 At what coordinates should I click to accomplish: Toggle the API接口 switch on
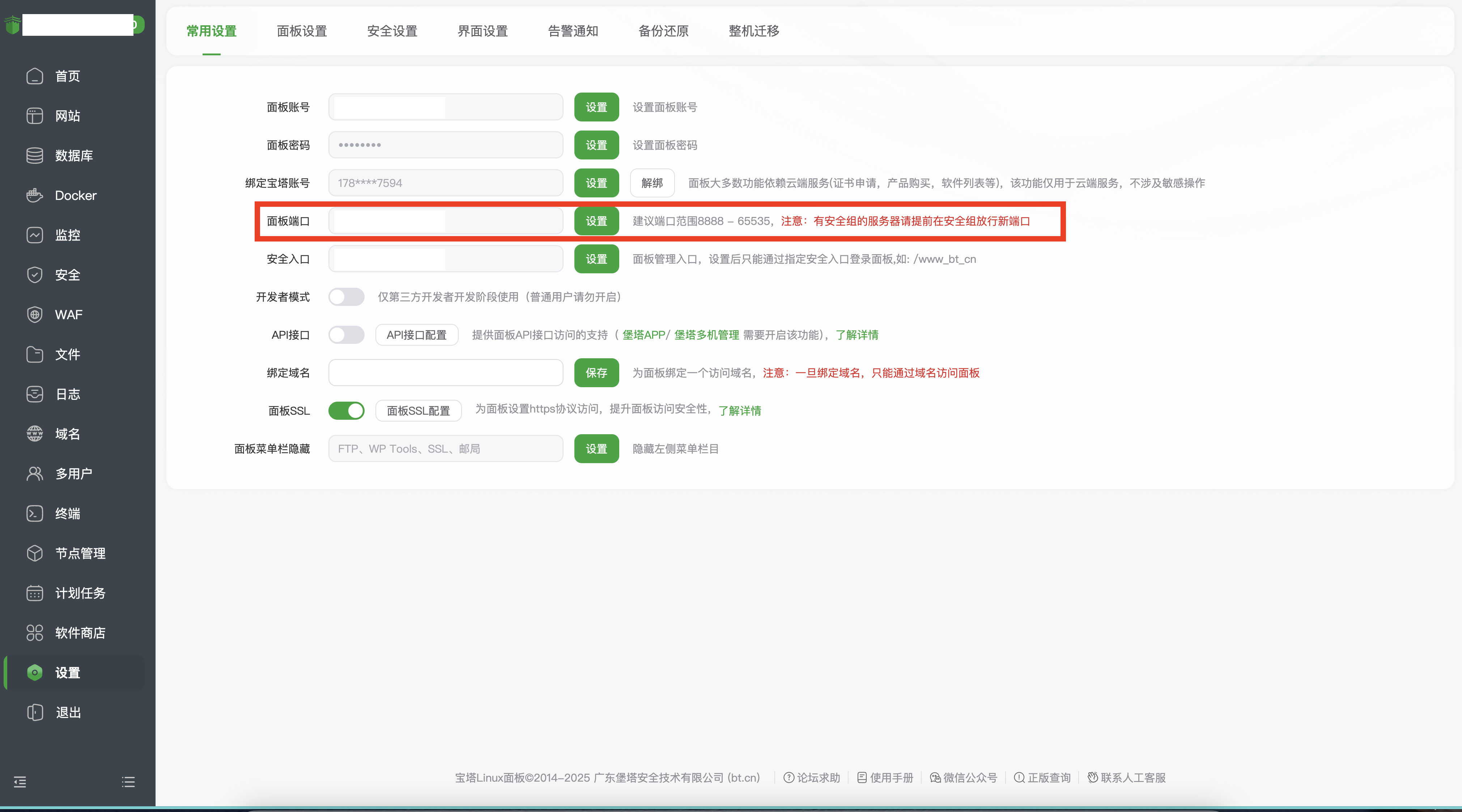coord(346,335)
